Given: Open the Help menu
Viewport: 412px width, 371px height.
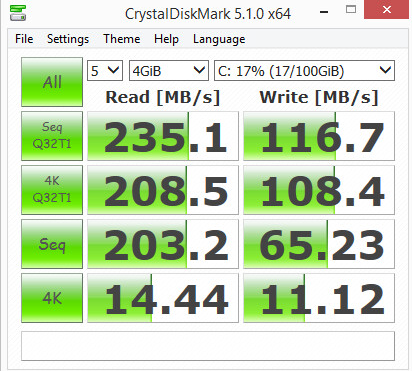Looking at the screenshot, I should (x=166, y=39).
